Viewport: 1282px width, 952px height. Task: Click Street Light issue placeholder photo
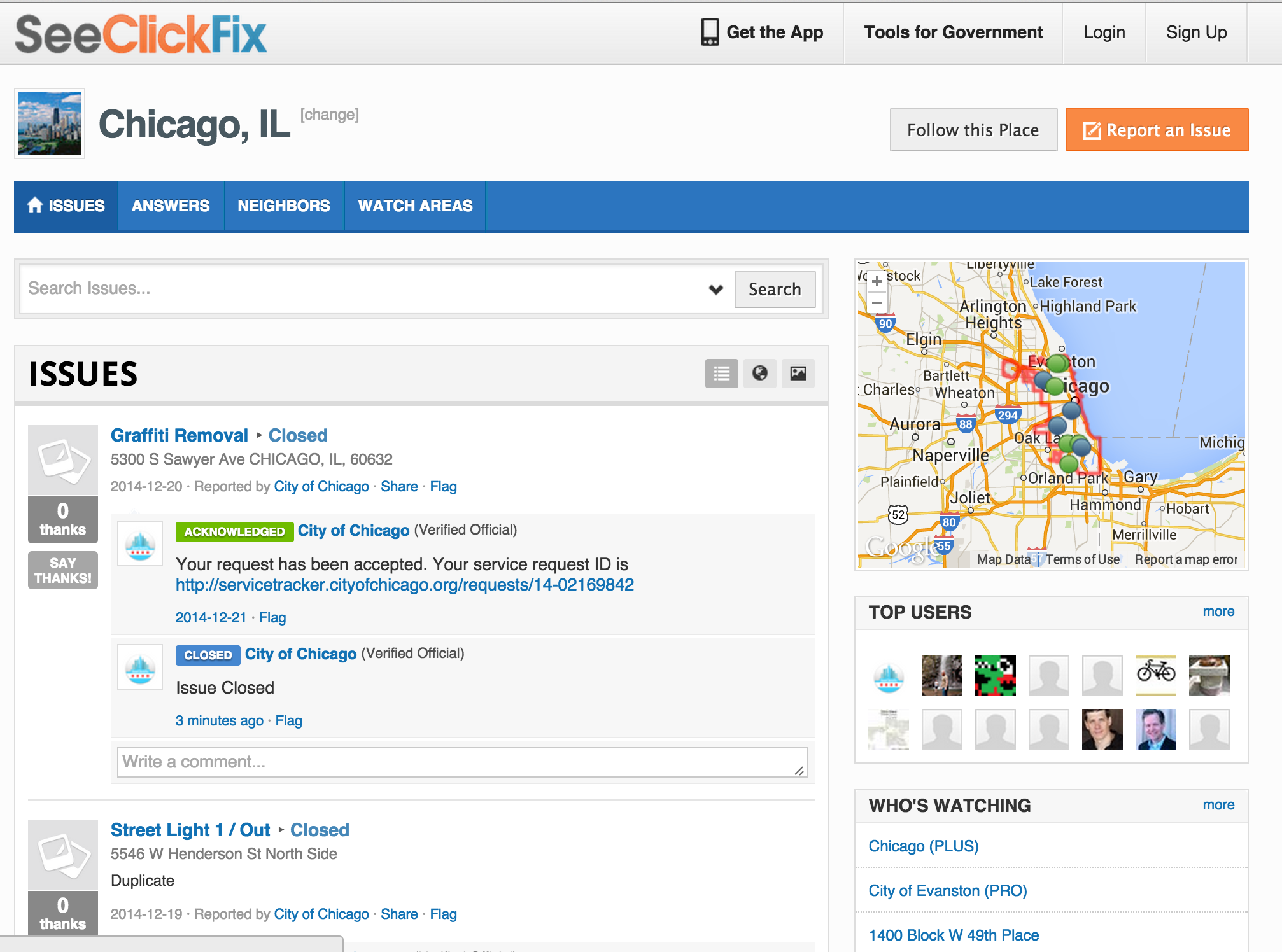pyautogui.click(x=63, y=855)
